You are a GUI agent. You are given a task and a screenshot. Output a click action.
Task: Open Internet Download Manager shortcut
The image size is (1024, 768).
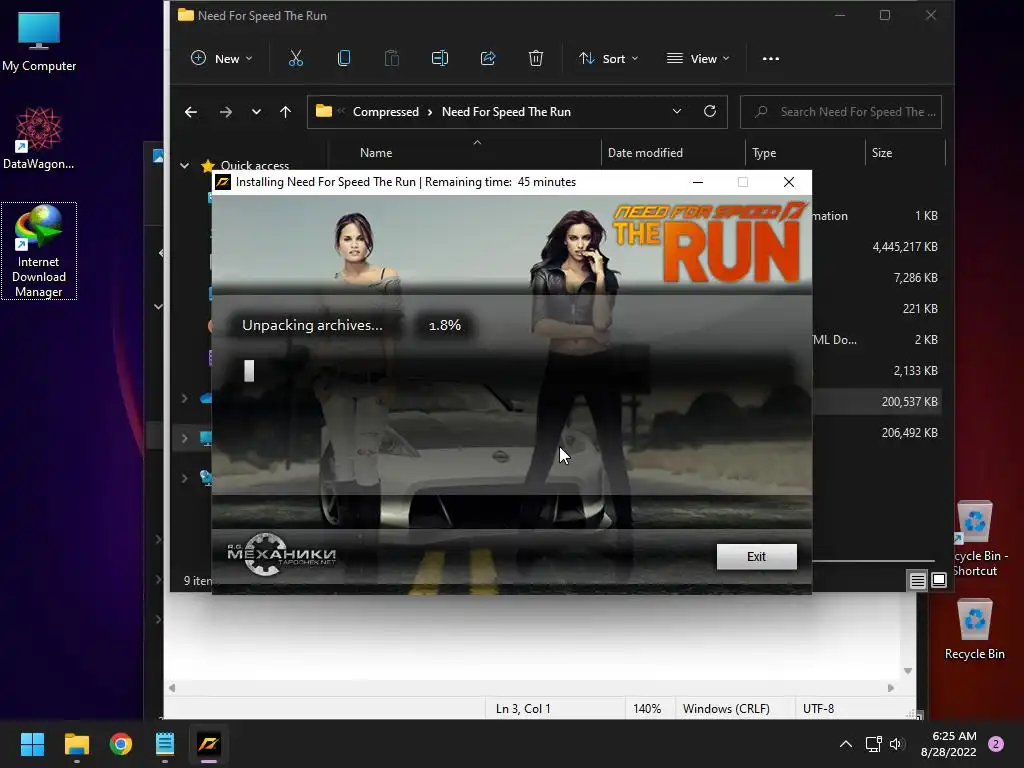click(x=39, y=251)
